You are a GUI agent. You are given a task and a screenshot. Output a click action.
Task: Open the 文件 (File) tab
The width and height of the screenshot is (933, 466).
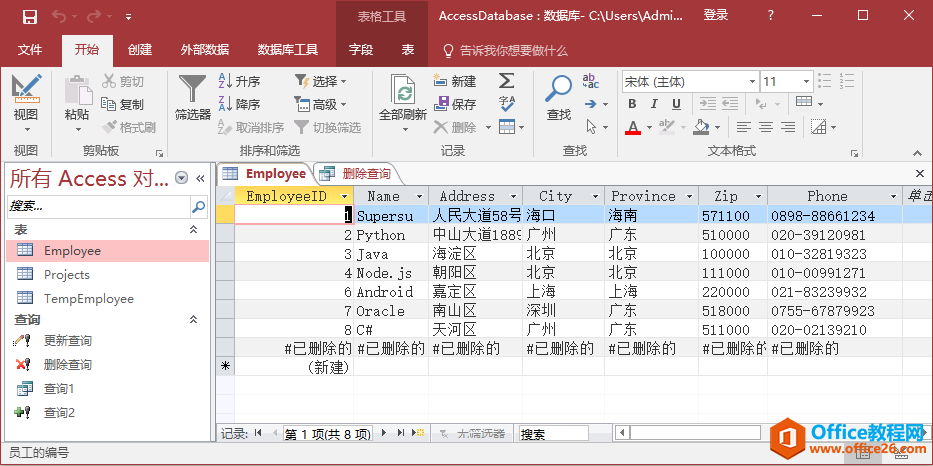coord(30,50)
